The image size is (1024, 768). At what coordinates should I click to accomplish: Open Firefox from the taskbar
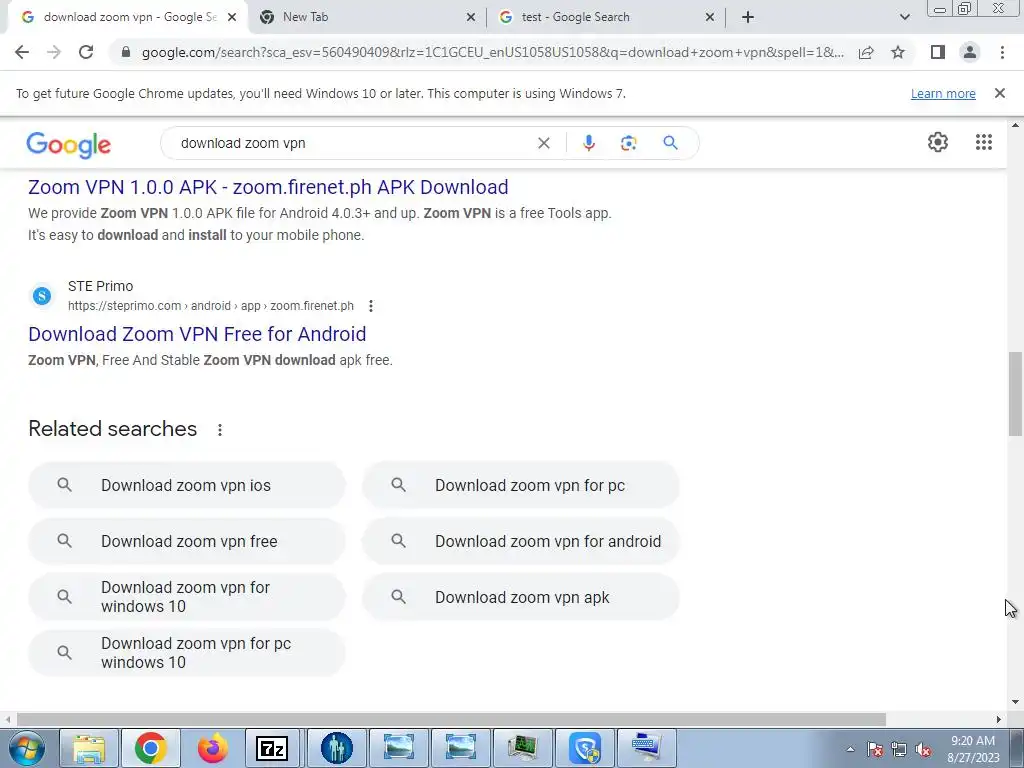click(x=213, y=748)
